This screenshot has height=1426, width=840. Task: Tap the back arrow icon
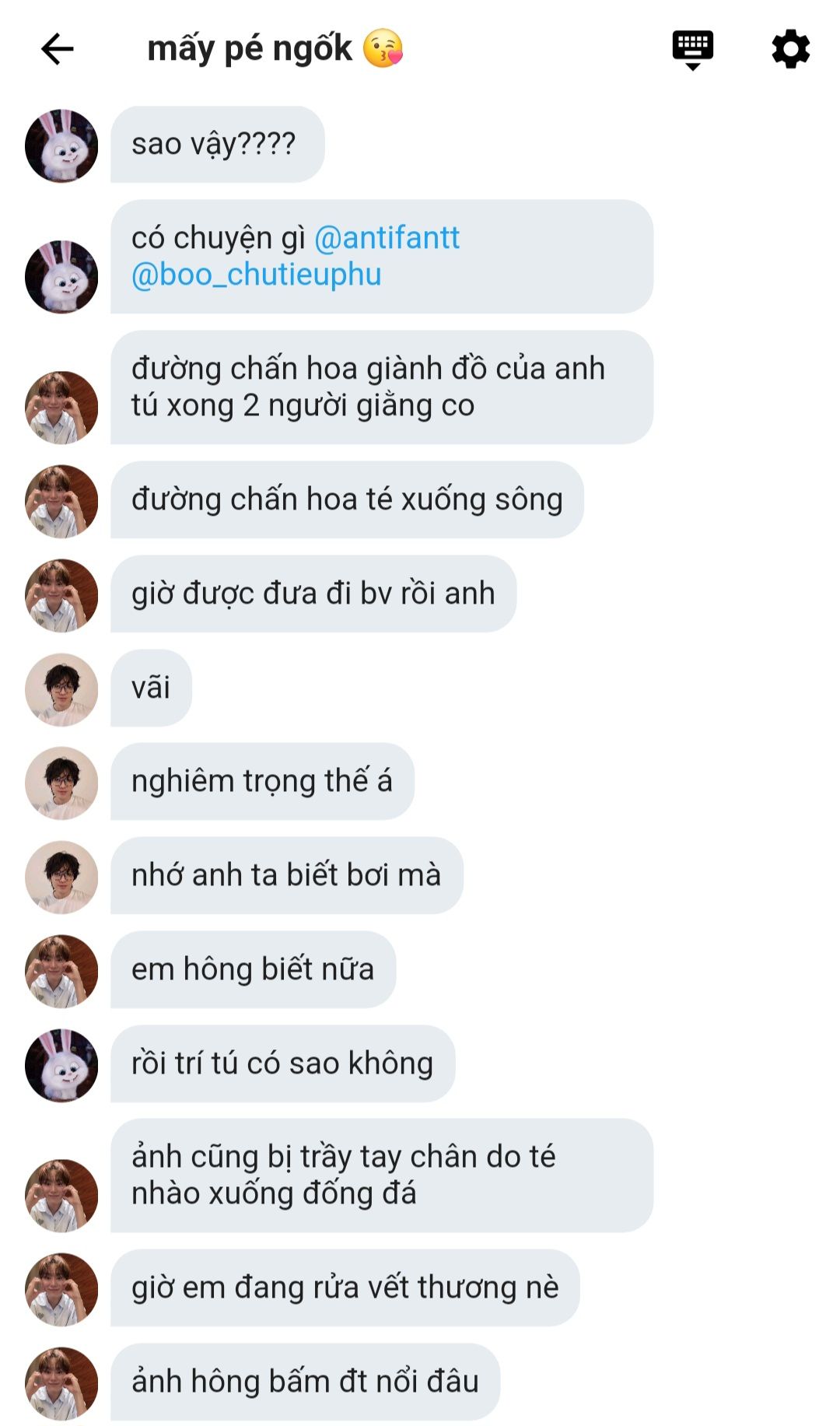(x=57, y=49)
